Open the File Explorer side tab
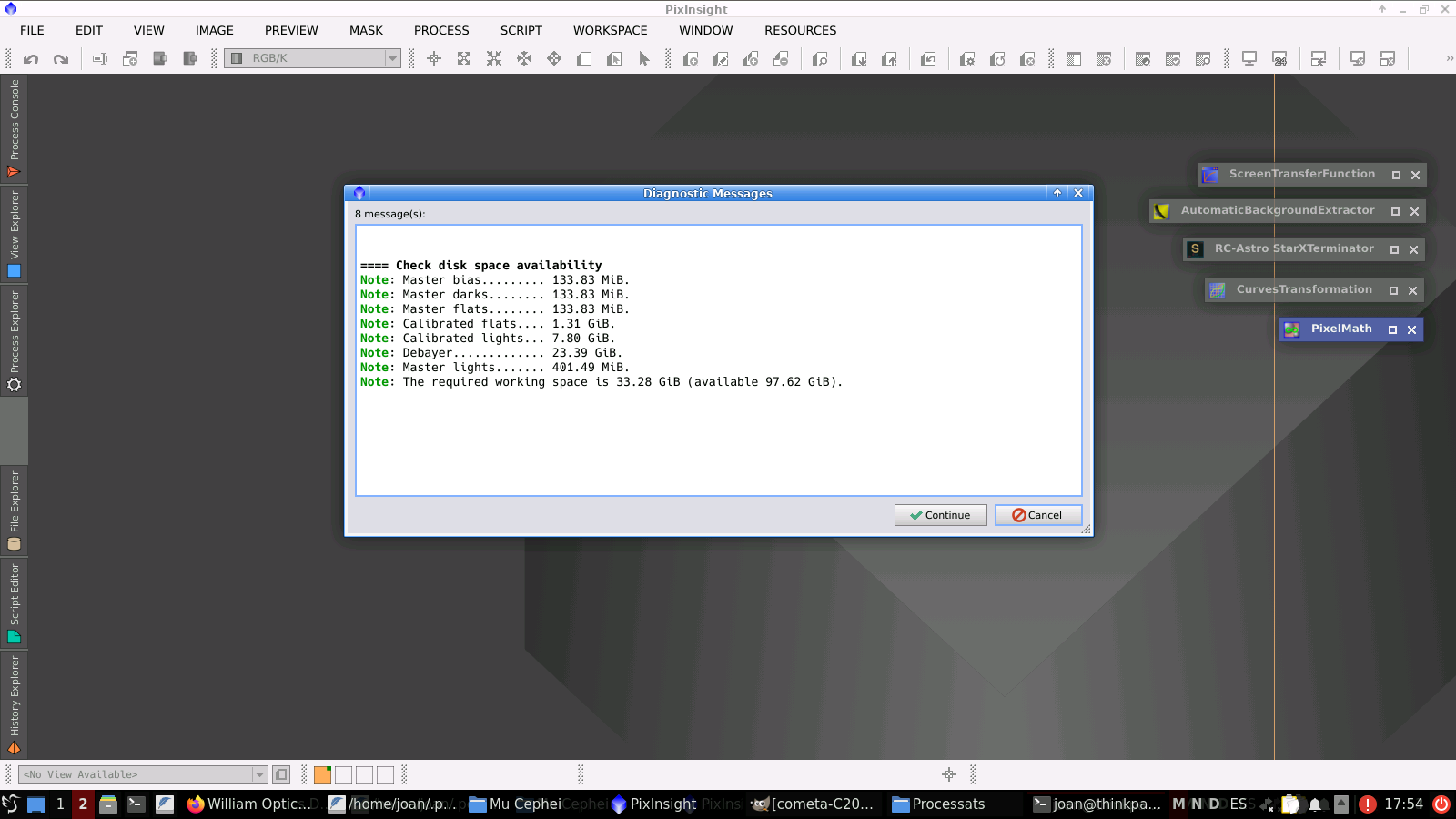The width and height of the screenshot is (1456, 819). click(14, 510)
